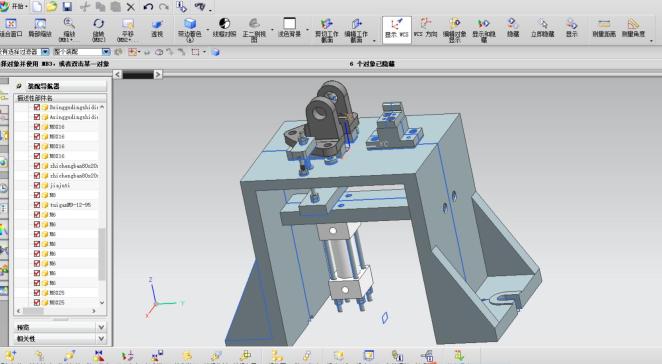Click the paste icon in top toolbar
The width and height of the screenshot is (662, 364).
[115, 6]
